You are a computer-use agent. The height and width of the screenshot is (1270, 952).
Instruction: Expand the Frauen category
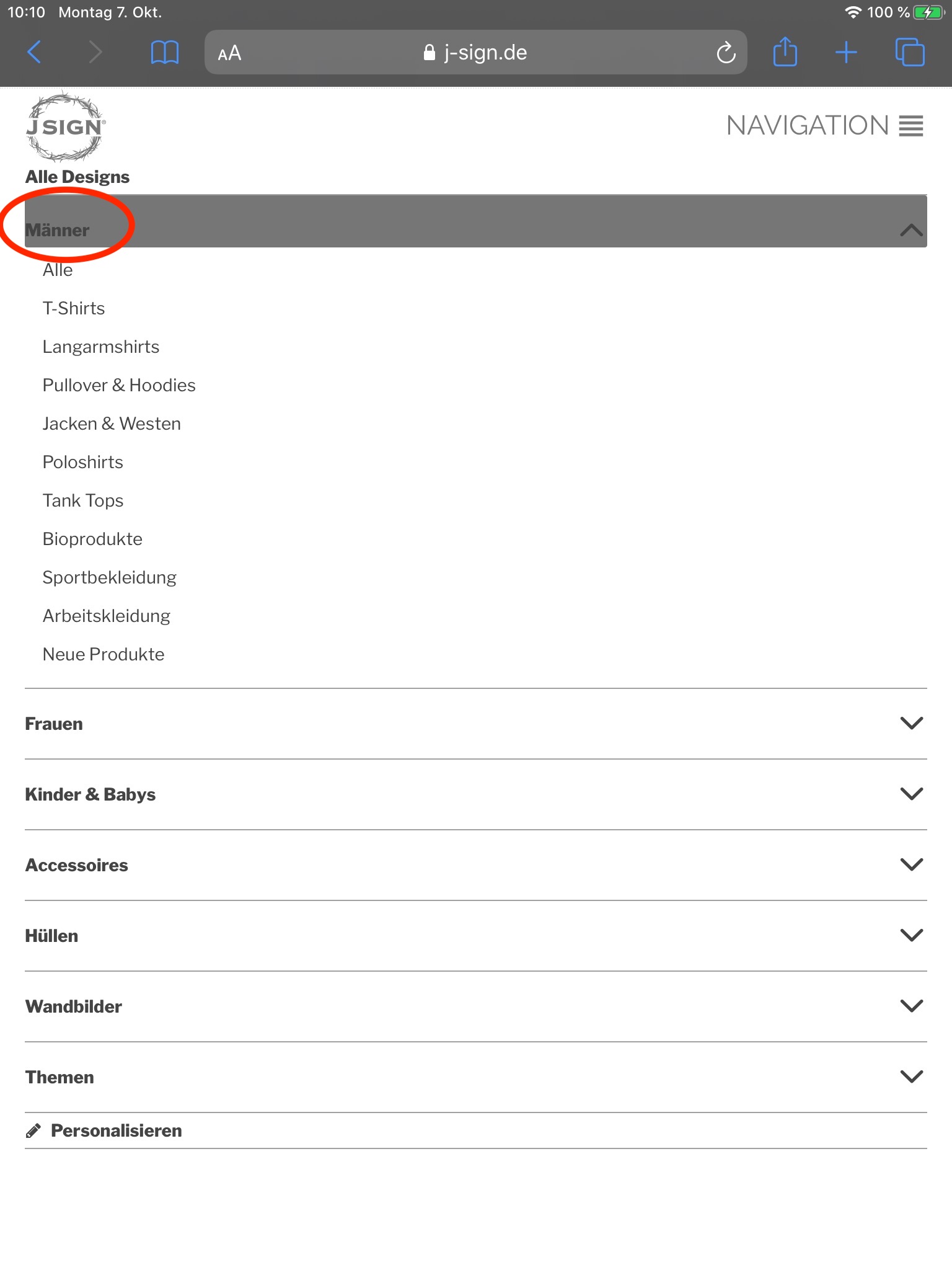(911, 723)
